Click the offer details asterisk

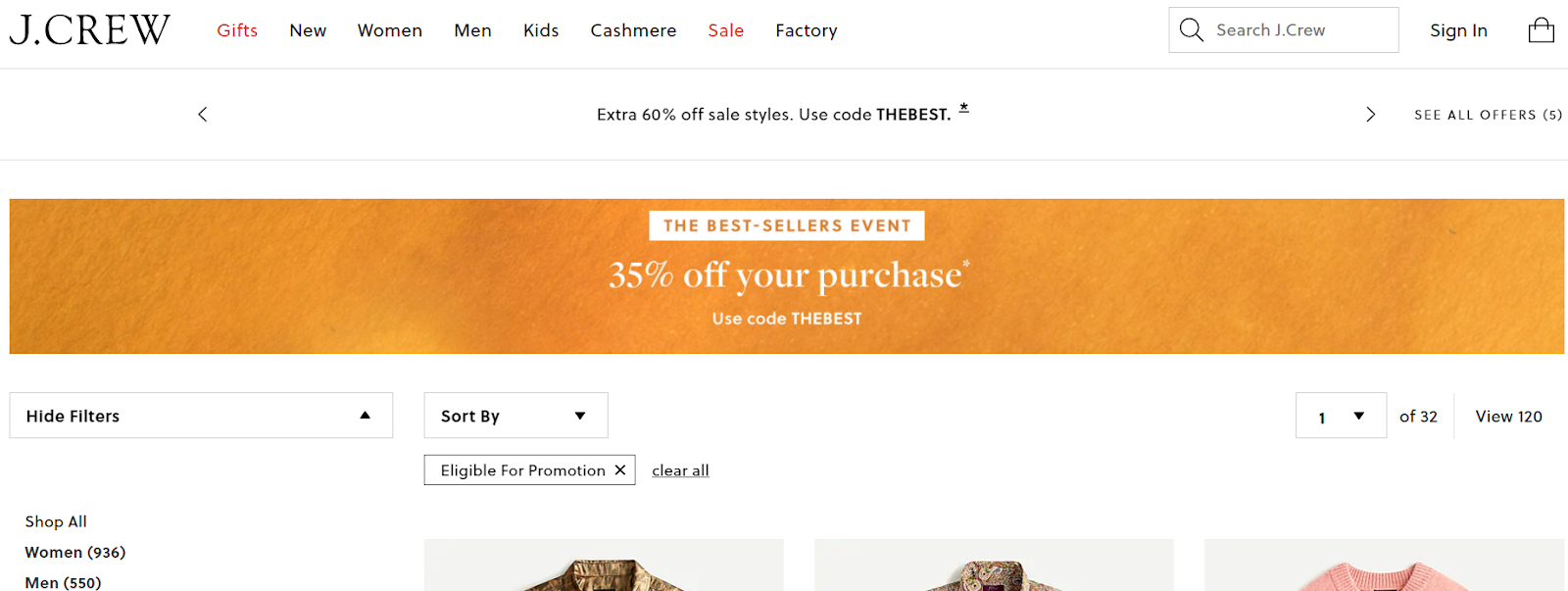tap(964, 109)
